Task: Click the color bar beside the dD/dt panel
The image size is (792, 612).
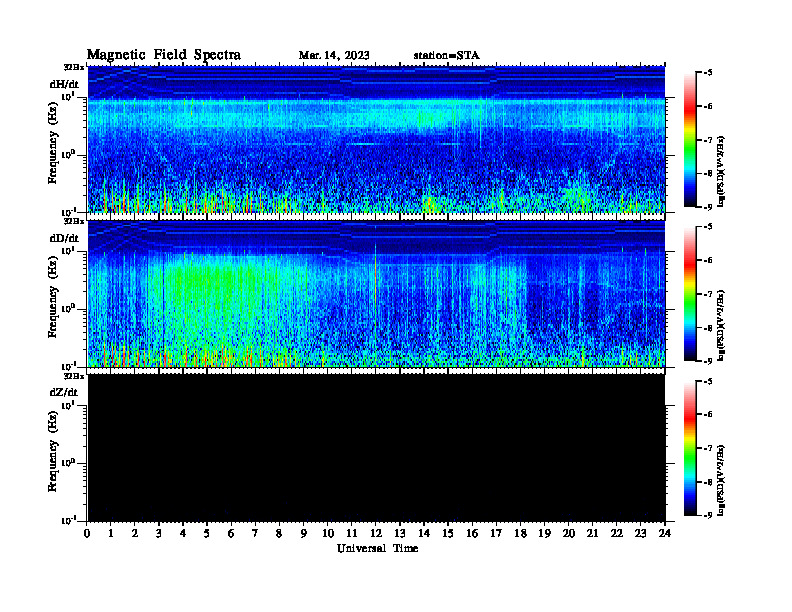Action: (690, 294)
